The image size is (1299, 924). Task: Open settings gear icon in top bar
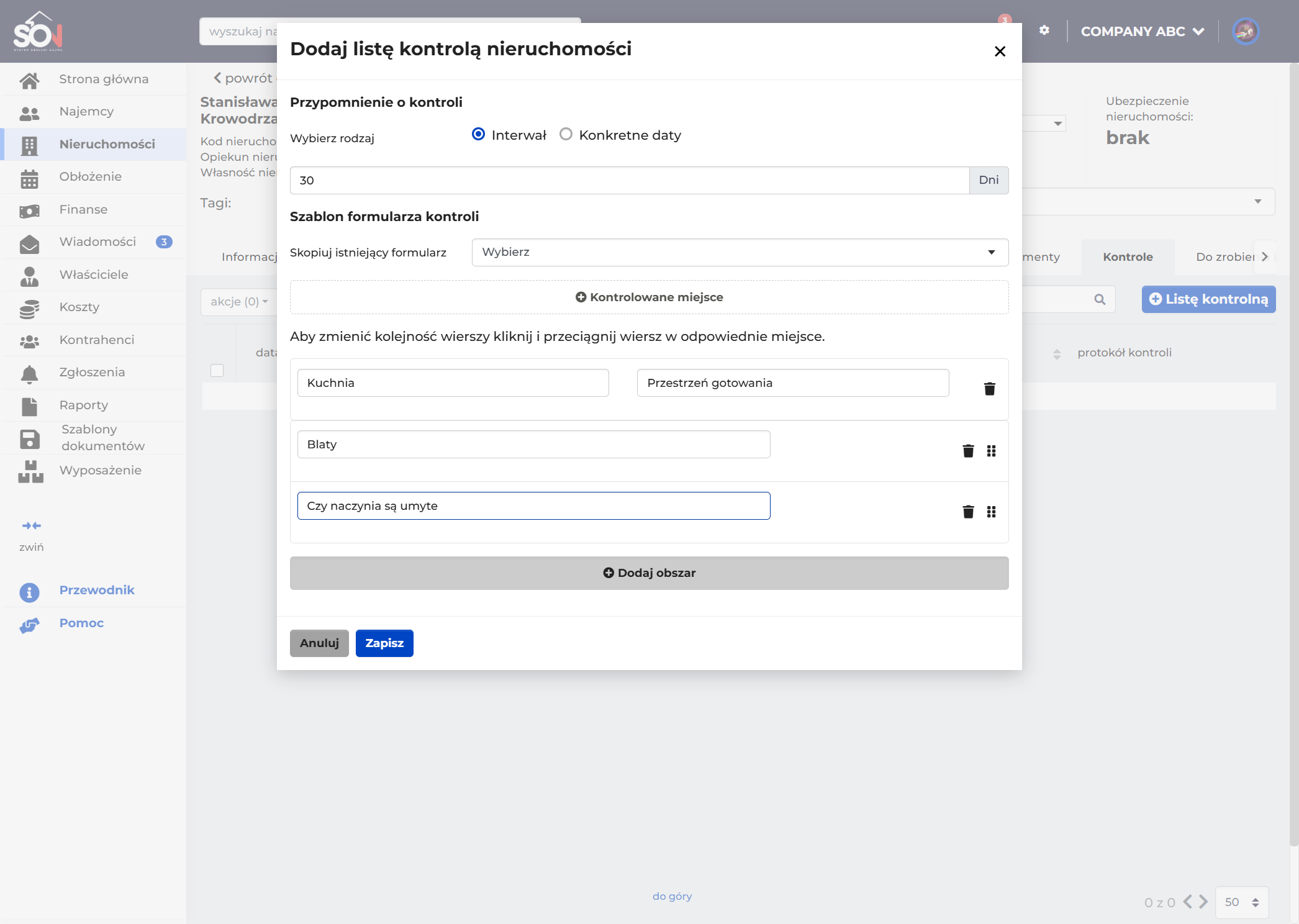click(x=1044, y=30)
